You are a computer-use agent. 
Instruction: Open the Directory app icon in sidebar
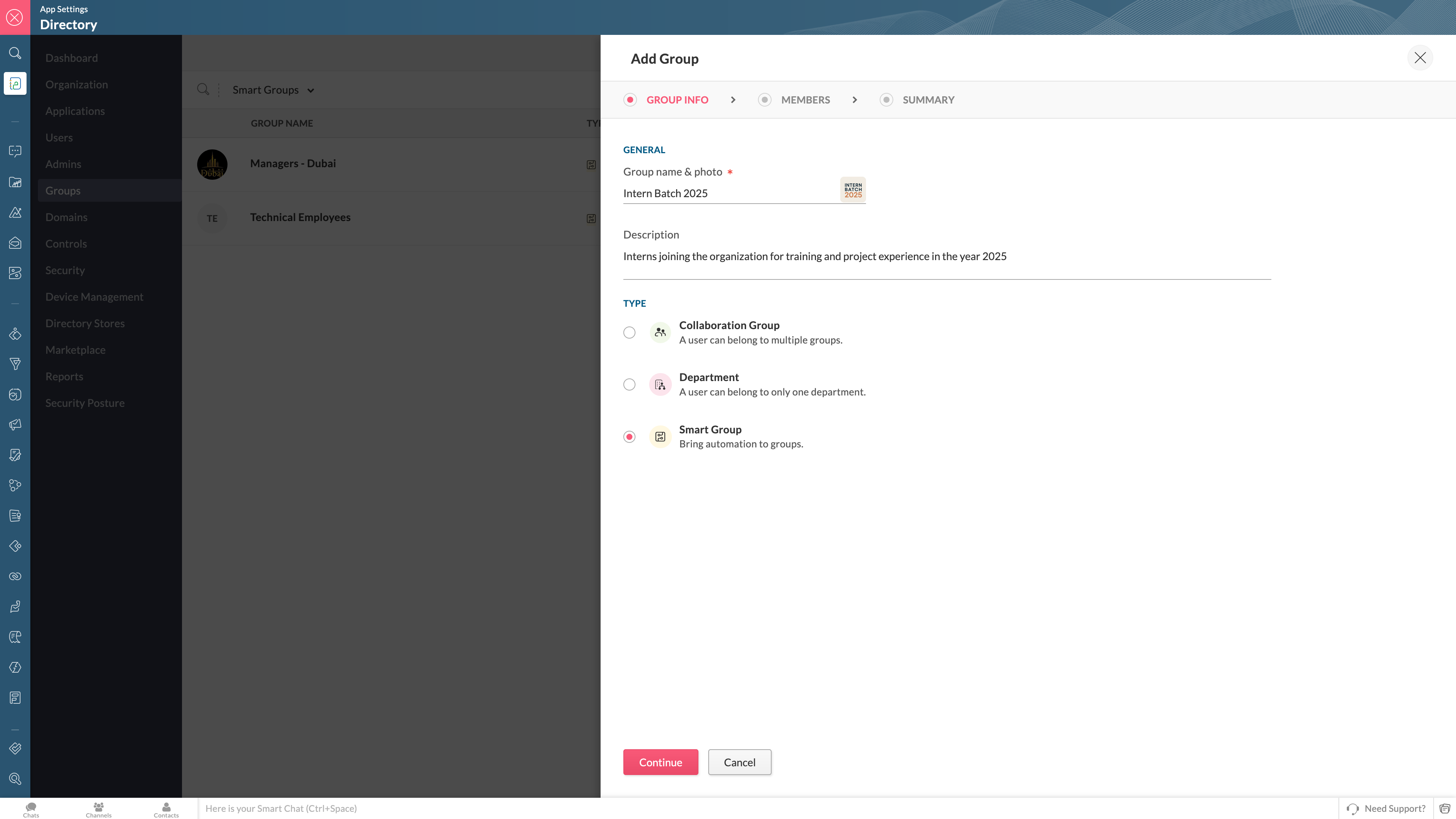click(x=15, y=84)
